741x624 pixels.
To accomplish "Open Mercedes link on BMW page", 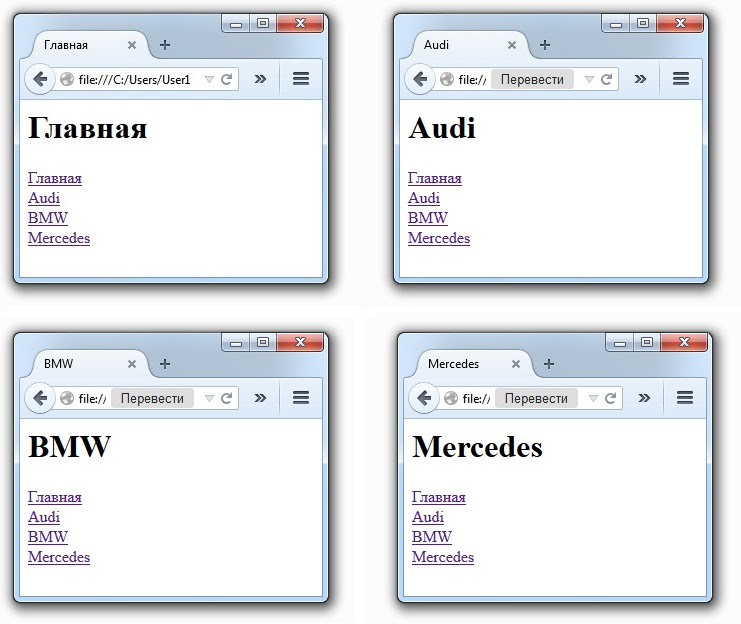I will click(59, 556).
